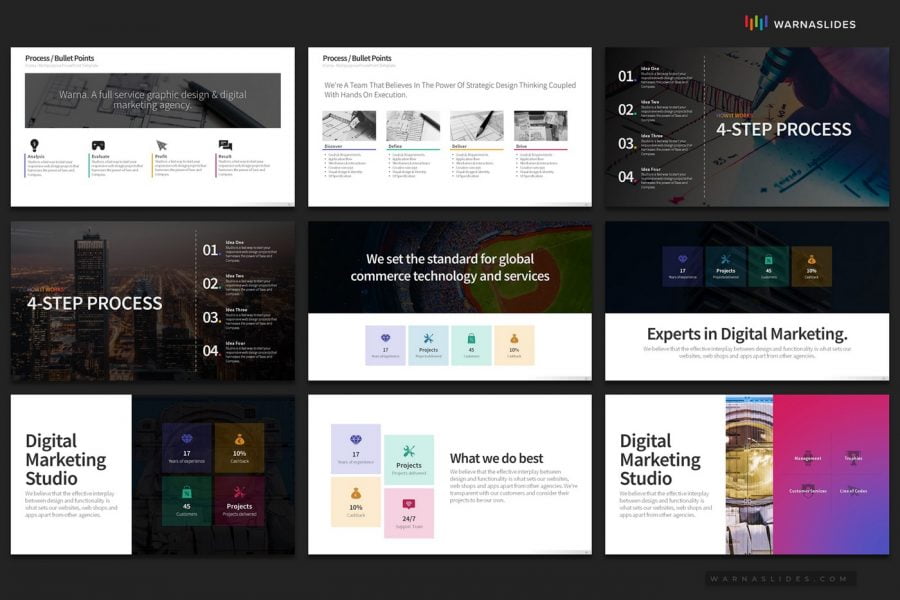
Task: Select the purple diamond "Years of experience" icon
Action: click(x=357, y=440)
